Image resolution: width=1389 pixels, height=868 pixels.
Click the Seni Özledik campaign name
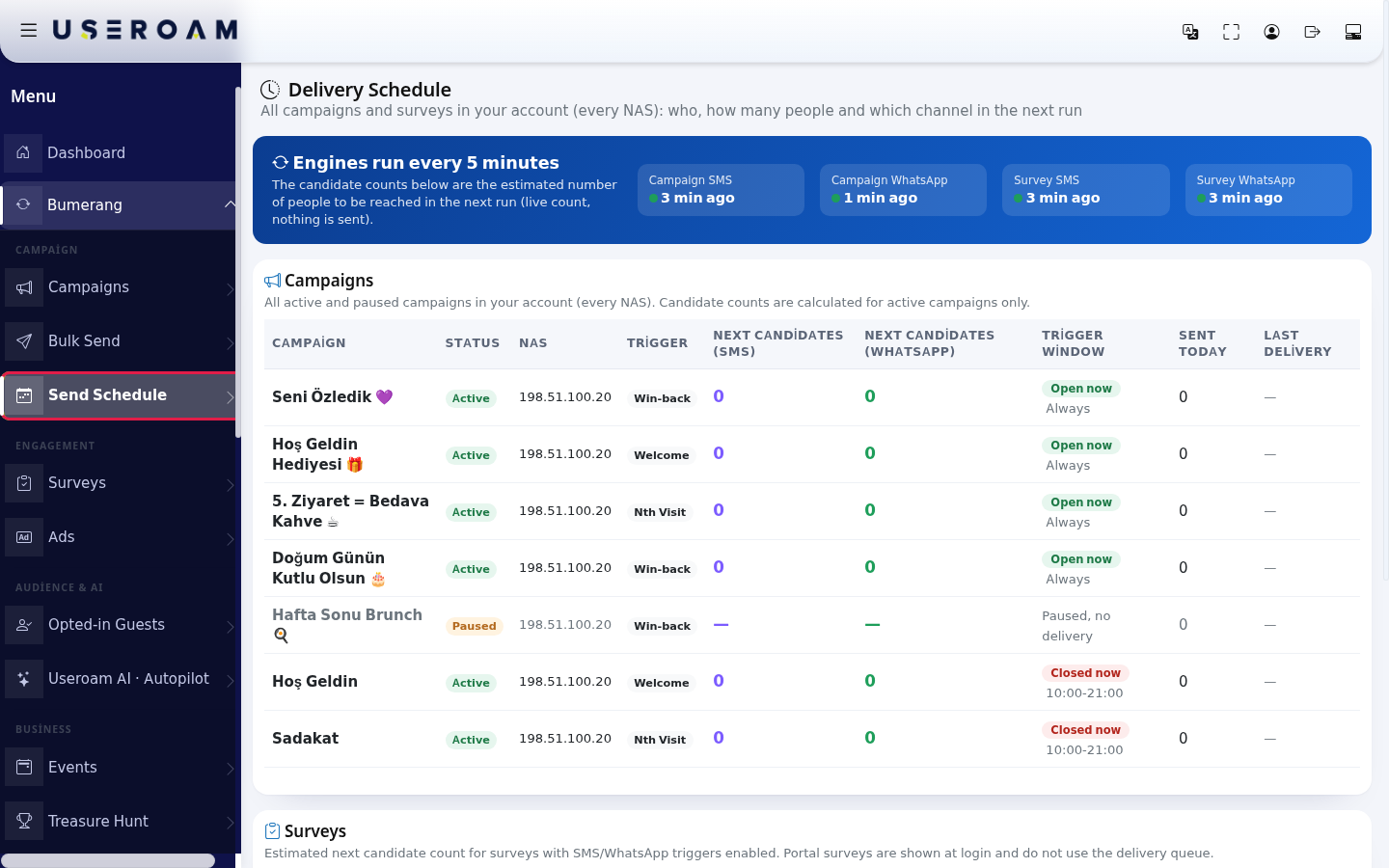click(332, 397)
